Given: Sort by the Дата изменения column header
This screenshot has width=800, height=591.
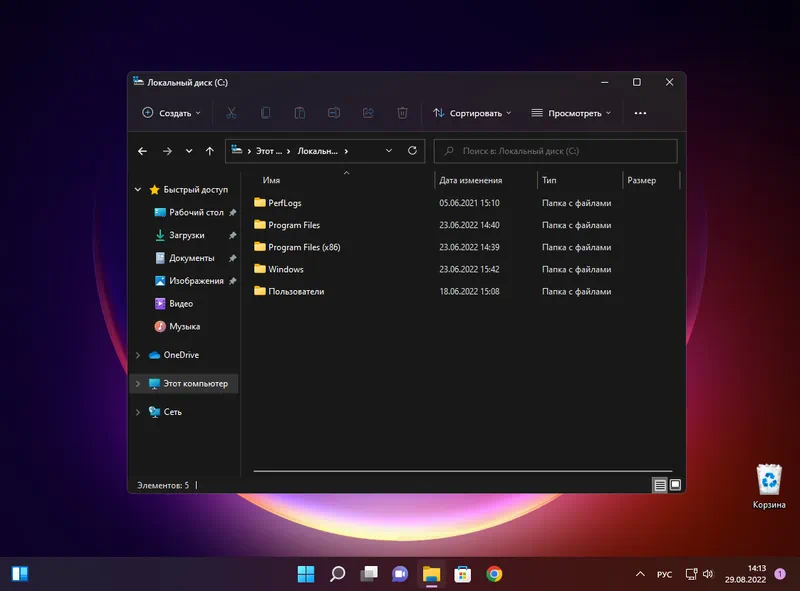Looking at the screenshot, I should click(x=470, y=180).
